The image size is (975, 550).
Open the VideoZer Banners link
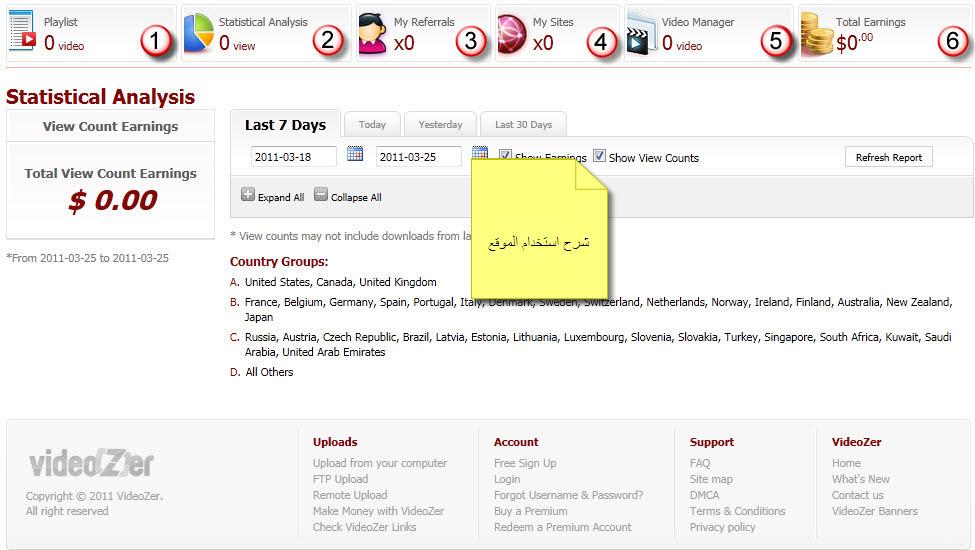[x=874, y=511]
